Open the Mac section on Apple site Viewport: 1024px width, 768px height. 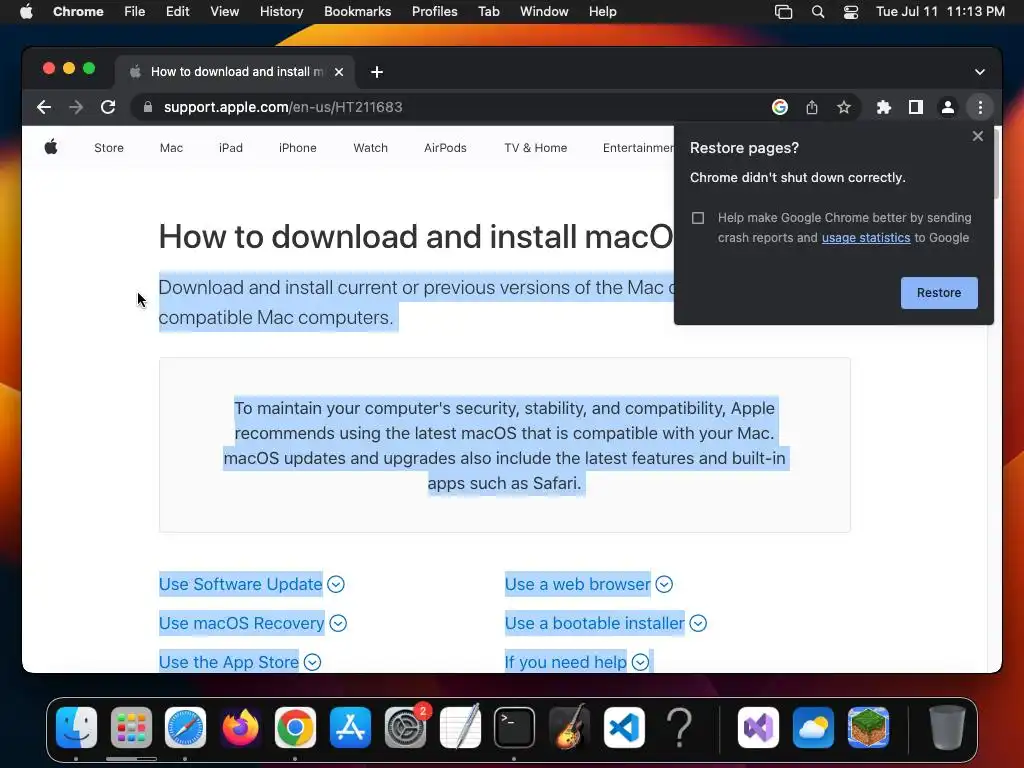click(171, 148)
